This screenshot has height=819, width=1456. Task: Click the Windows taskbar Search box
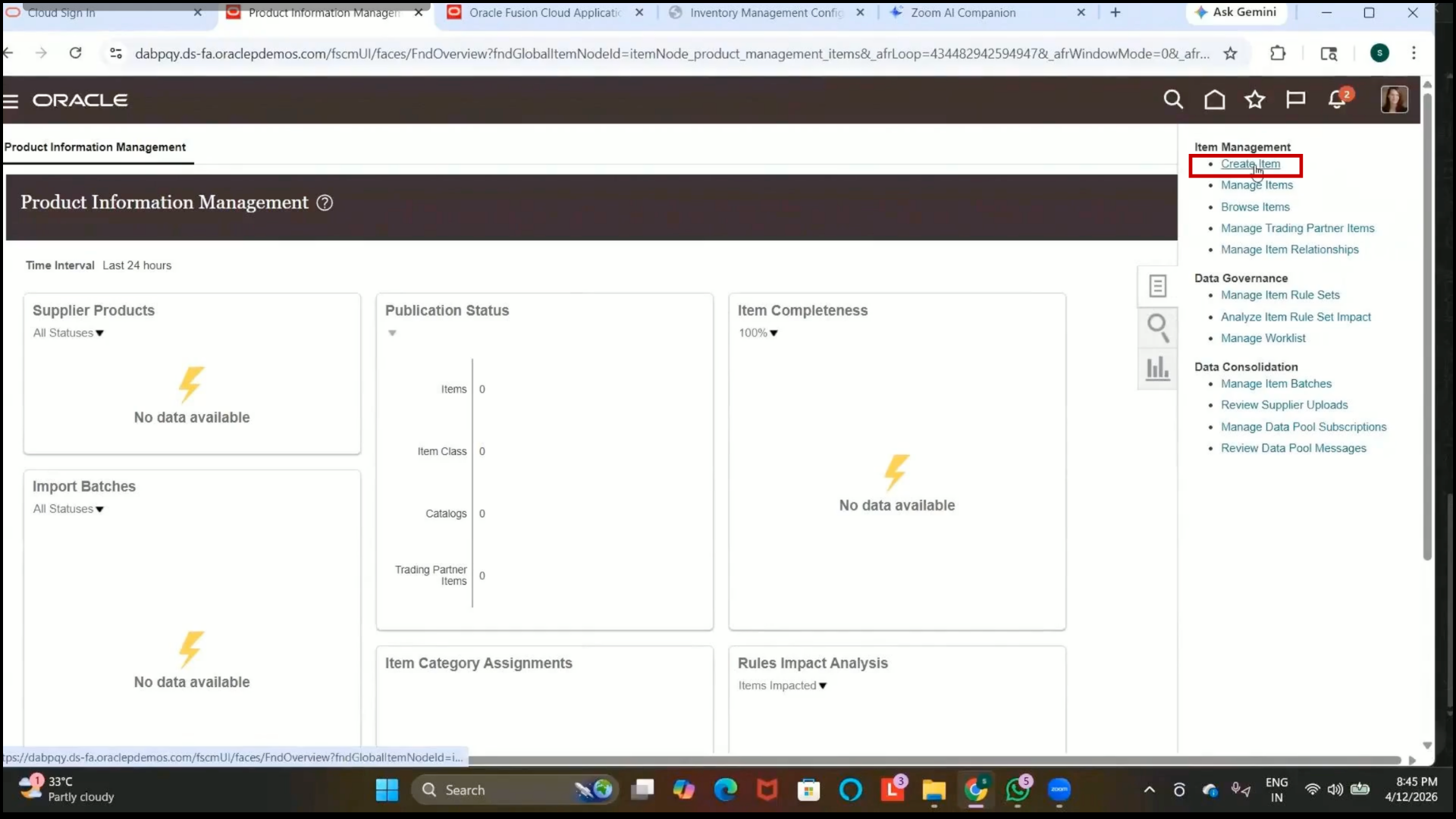pyautogui.click(x=516, y=790)
